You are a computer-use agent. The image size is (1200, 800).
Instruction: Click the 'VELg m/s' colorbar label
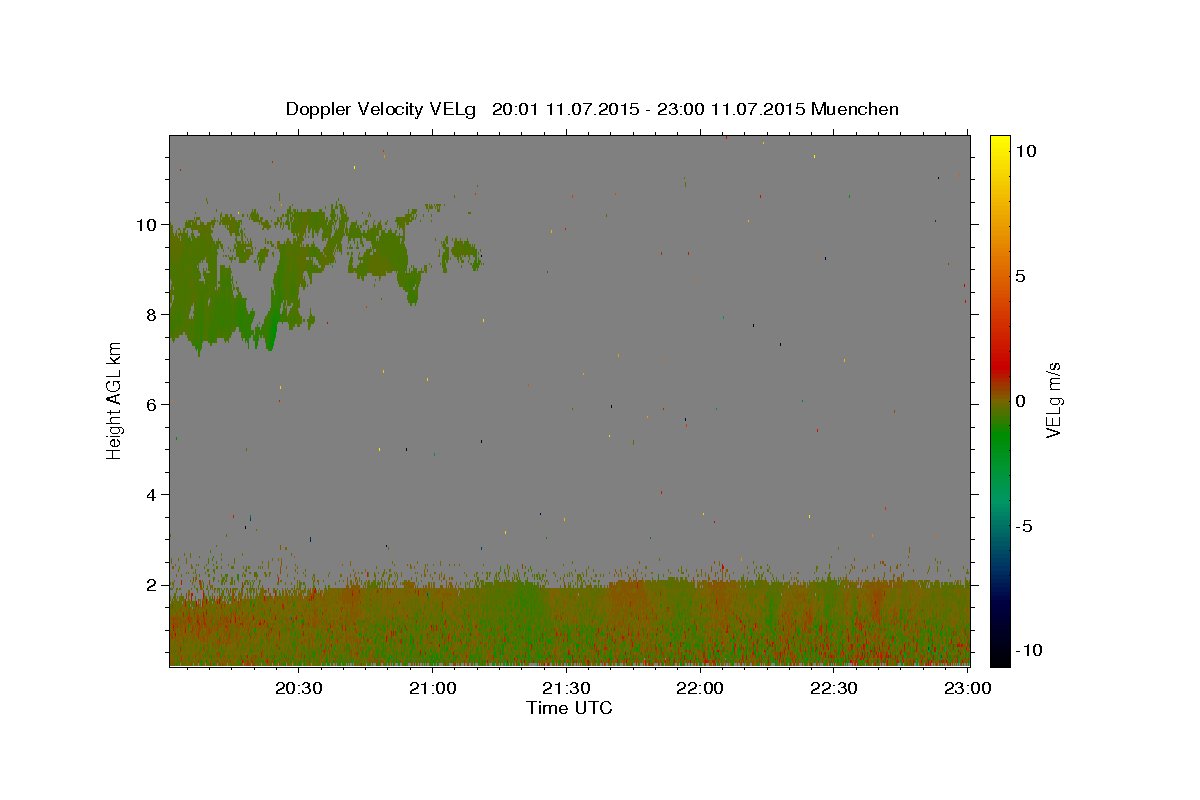coord(1052,401)
